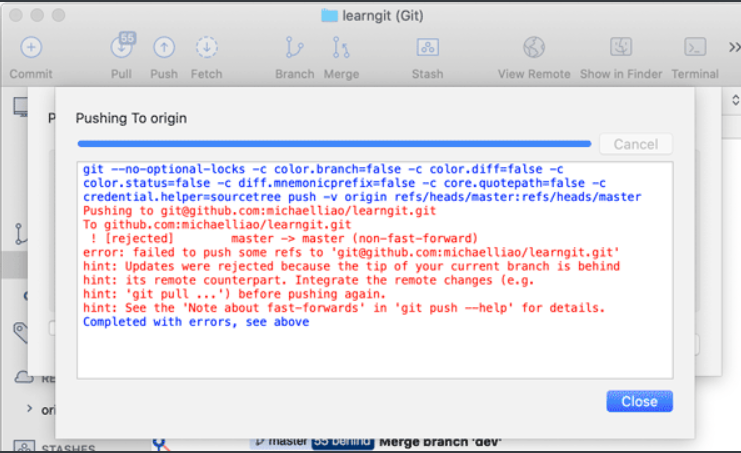The width and height of the screenshot is (741, 453).
Task: Click 'Completed with errors, see above' line
Action: (196, 322)
